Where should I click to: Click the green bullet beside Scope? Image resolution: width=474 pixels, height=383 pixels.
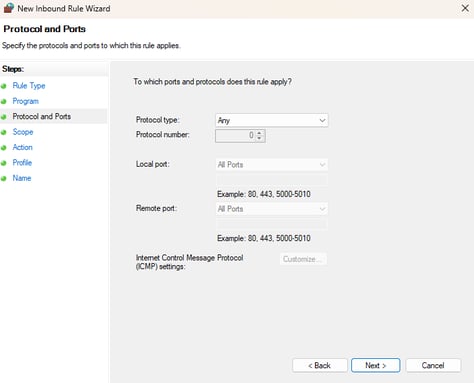tap(4, 132)
